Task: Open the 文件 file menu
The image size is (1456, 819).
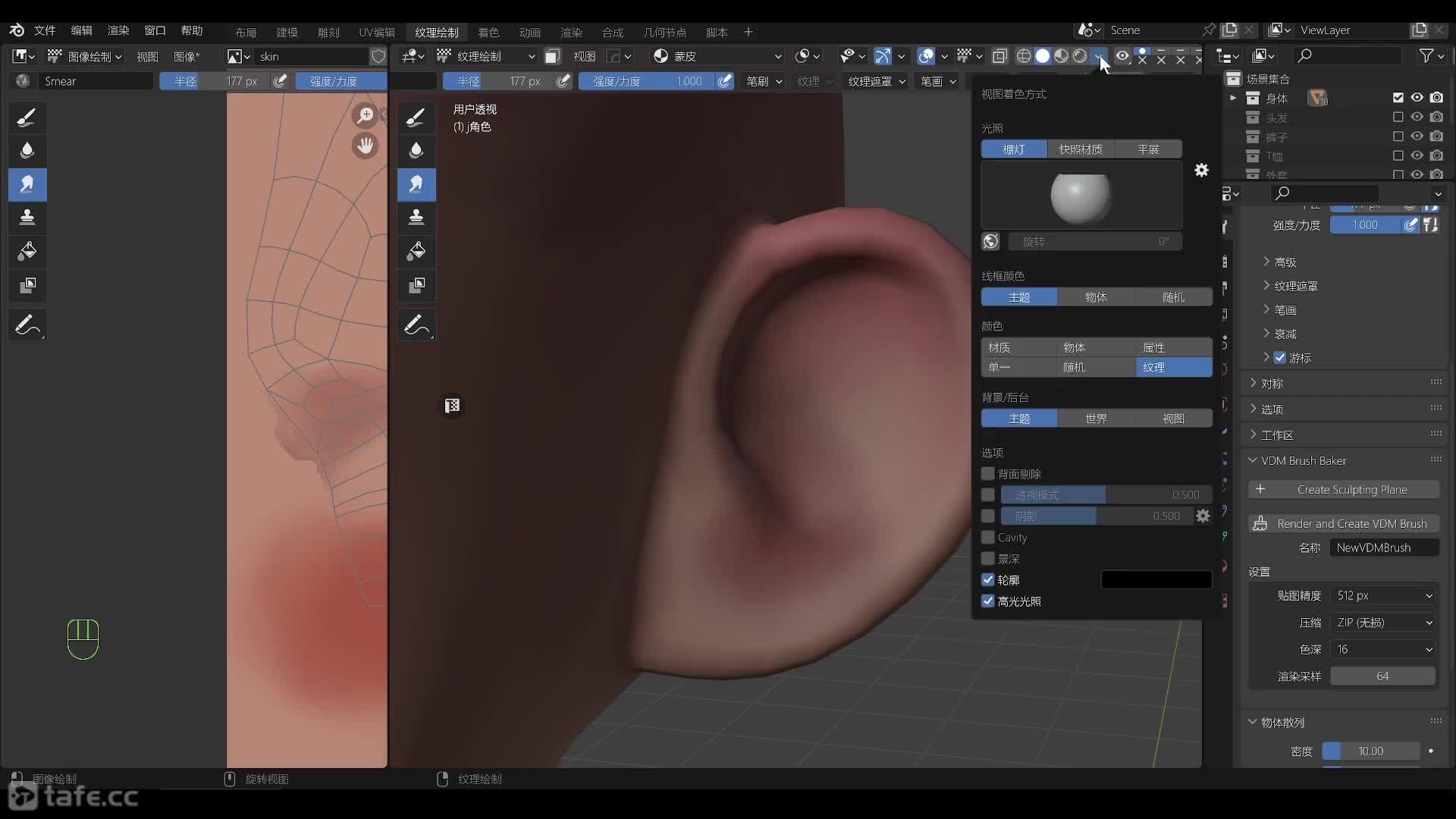Action: pos(45,30)
